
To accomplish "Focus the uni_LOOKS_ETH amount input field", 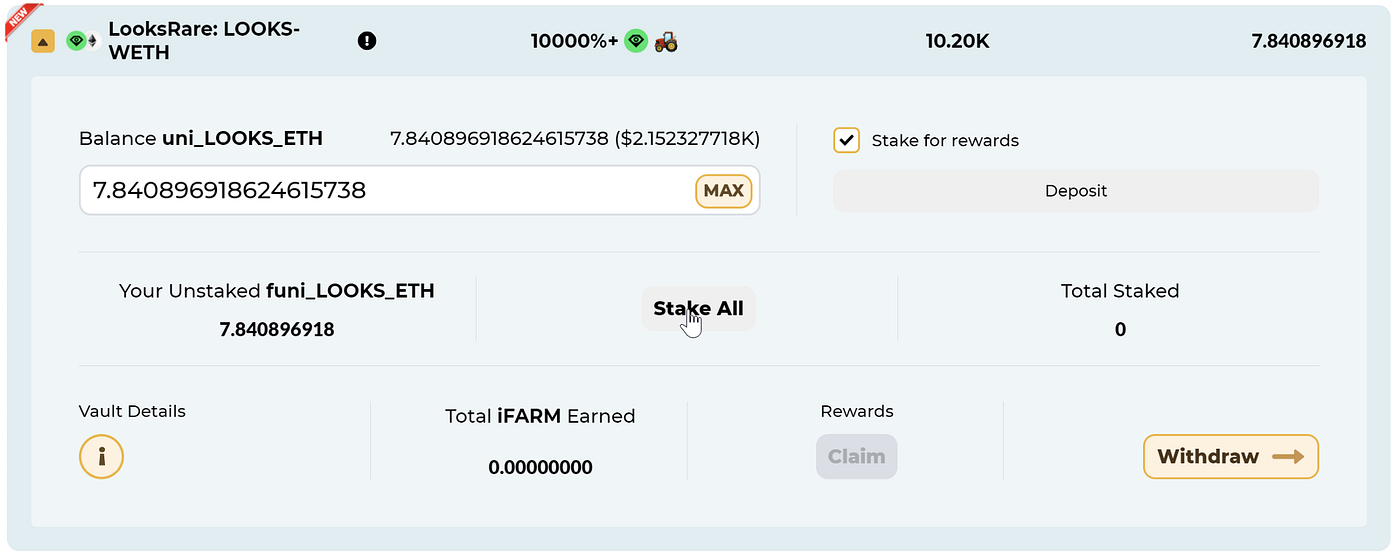I will (419, 190).
